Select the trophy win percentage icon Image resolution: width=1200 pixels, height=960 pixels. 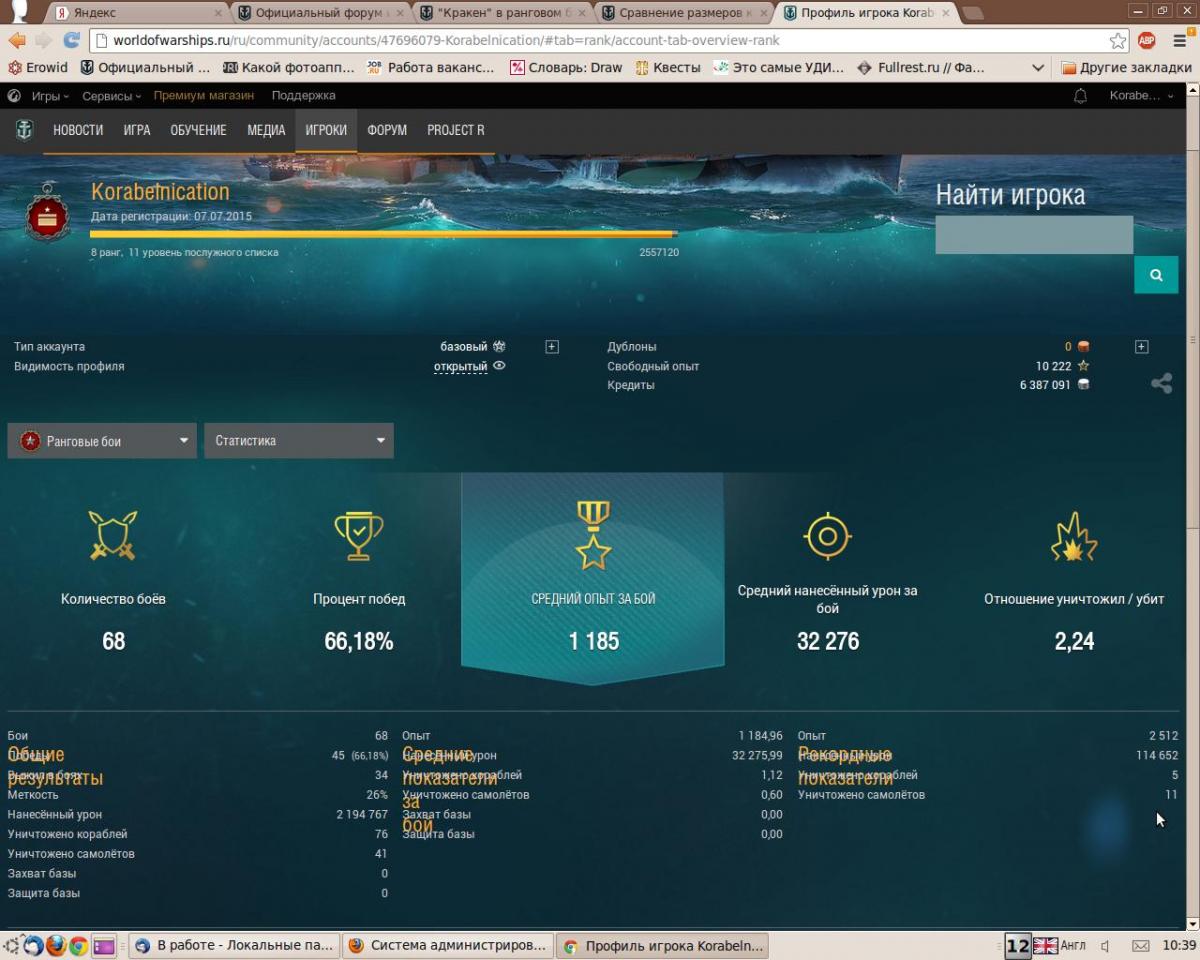tap(358, 535)
